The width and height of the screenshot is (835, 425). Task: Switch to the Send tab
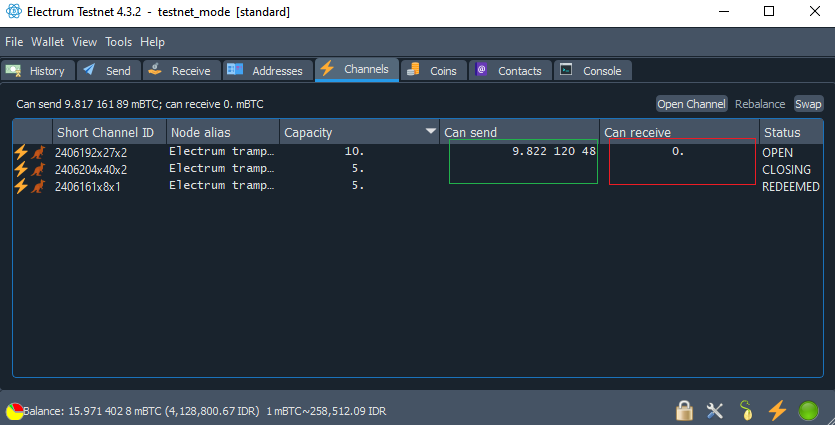coord(109,70)
